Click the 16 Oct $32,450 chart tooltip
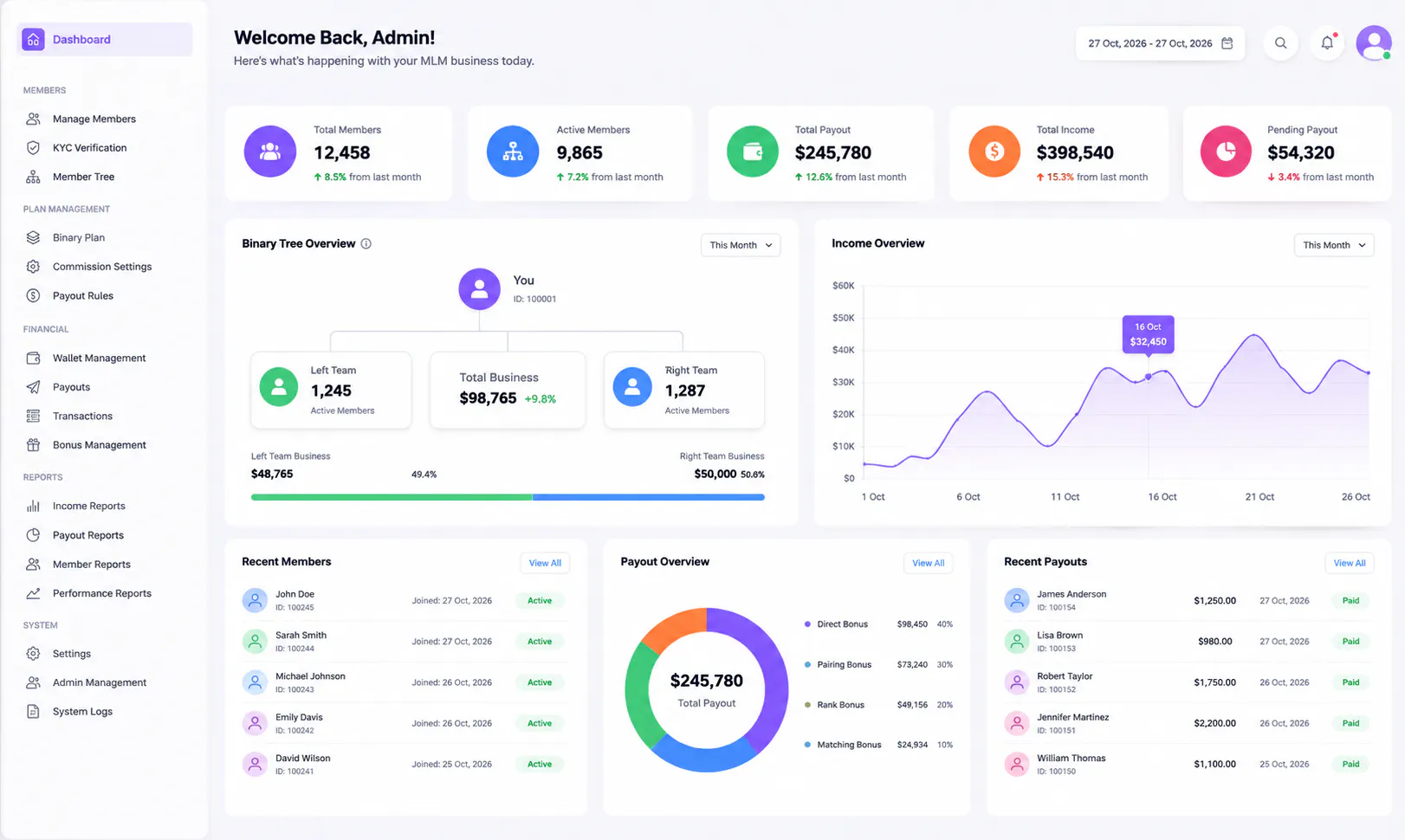Image resolution: width=1405 pixels, height=840 pixels. coord(1148,334)
